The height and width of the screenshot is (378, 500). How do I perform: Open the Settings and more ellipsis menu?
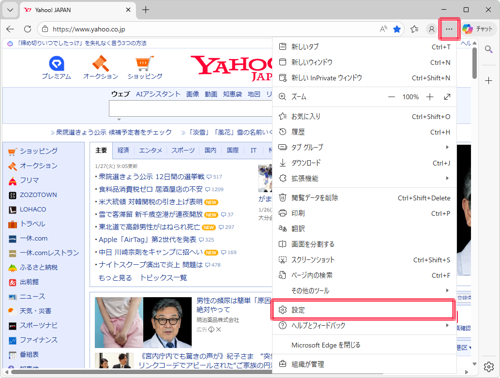(x=449, y=29)
